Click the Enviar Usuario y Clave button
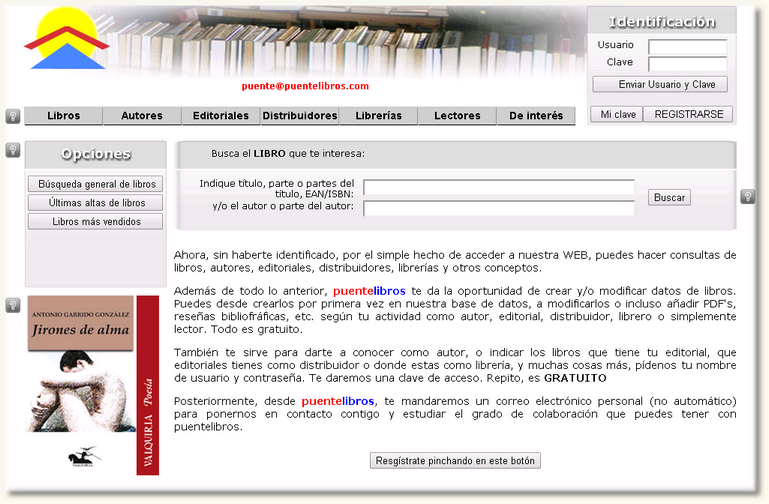Screen dimensions: 769x504 (x=660, y=84)
